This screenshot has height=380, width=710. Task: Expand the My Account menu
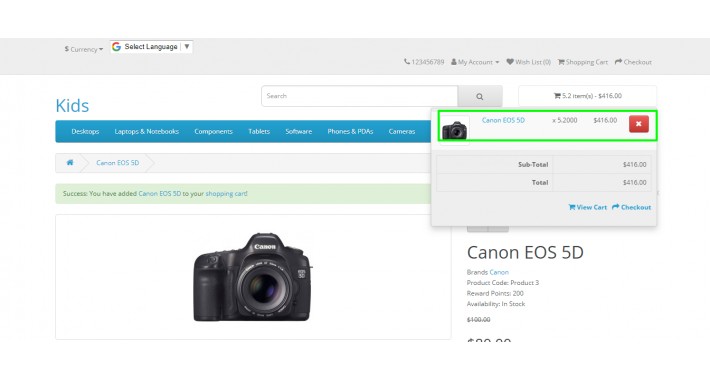pos(475,62)
